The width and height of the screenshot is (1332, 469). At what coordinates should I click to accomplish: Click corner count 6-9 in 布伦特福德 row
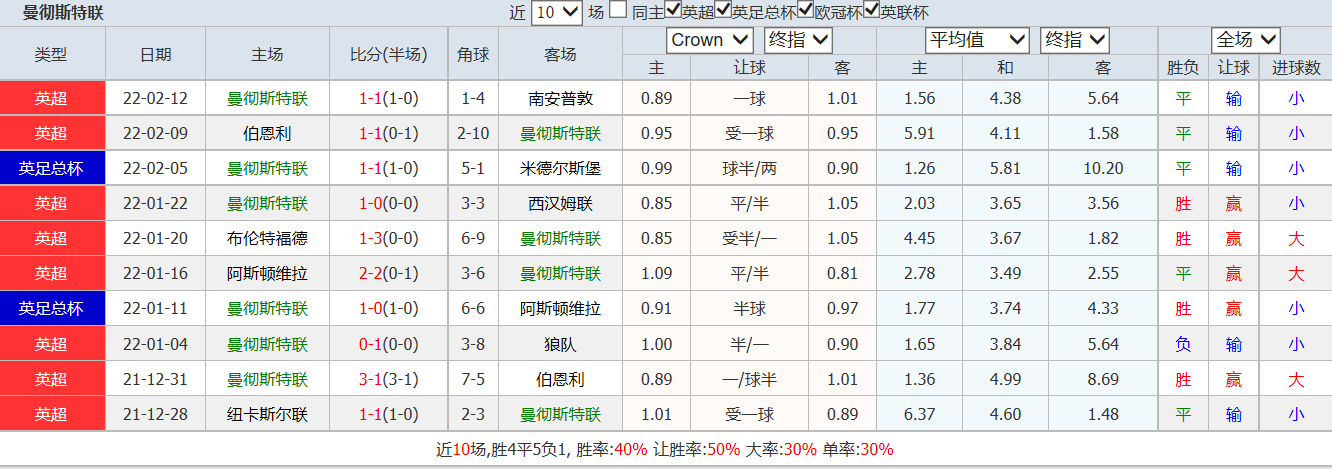(473, 238)
